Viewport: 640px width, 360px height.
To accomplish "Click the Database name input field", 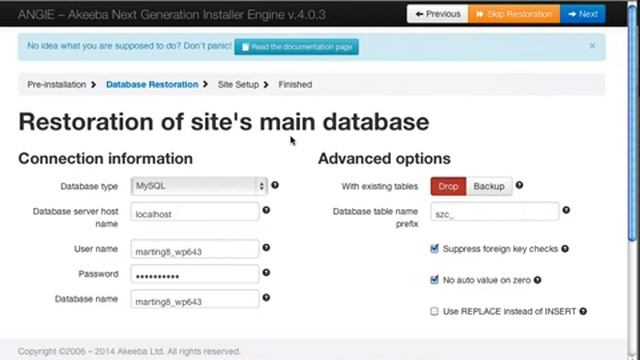I will click(x=195, y=299).
